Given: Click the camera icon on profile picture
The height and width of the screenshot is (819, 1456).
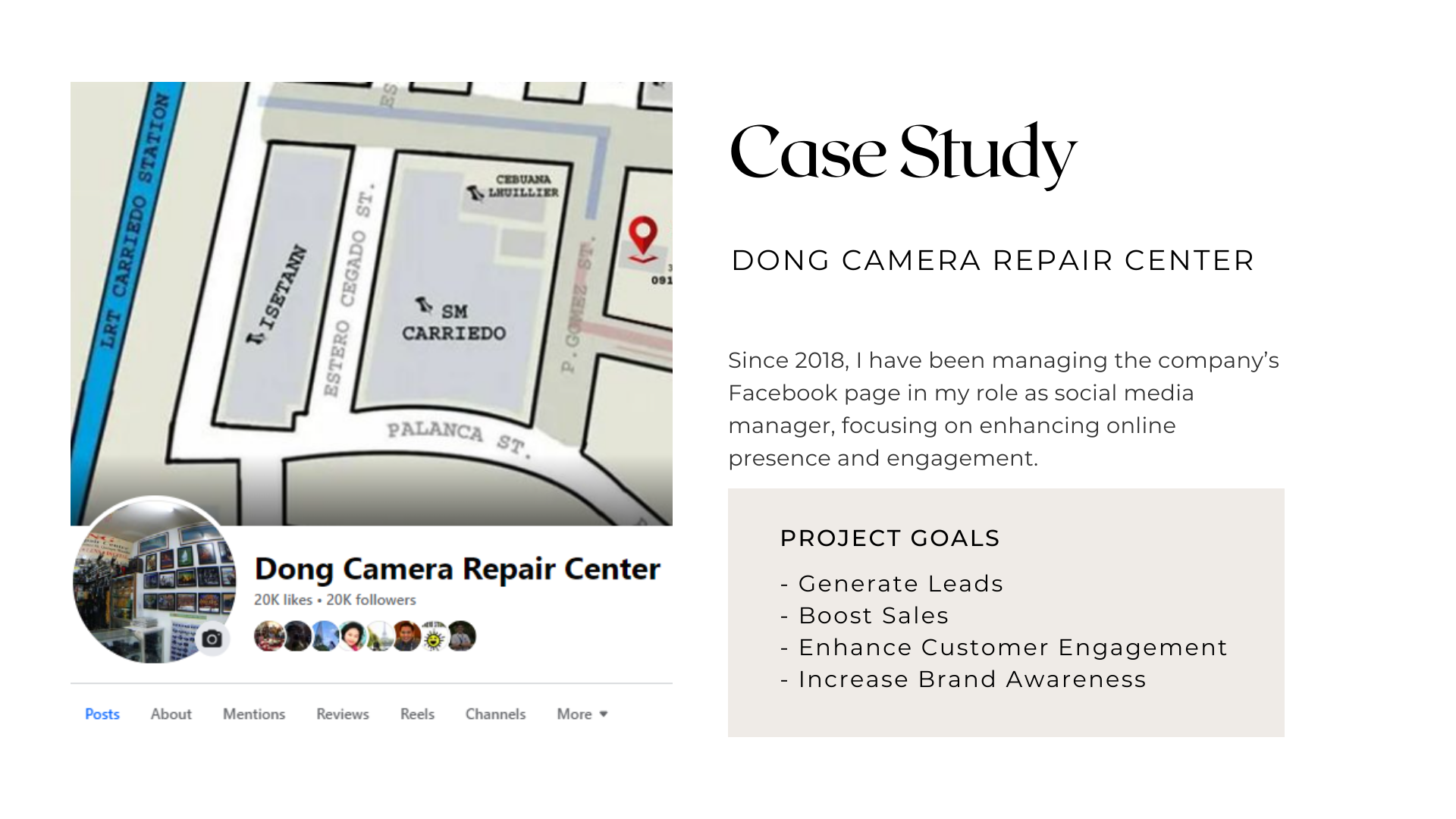Looking at the screenshot, I should [x=212, y=639].
